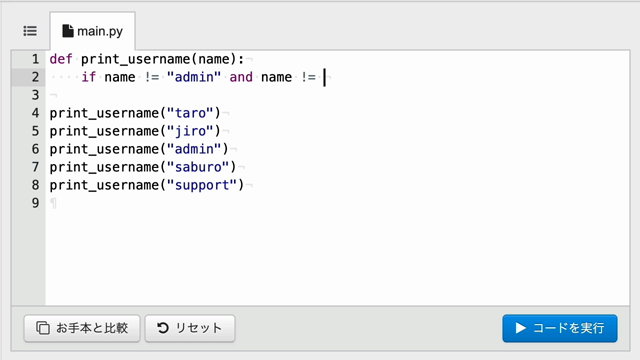Viewport: 640px width, 360px height.
Task: Click the "jiro" string on line 5
Action: 190,131
